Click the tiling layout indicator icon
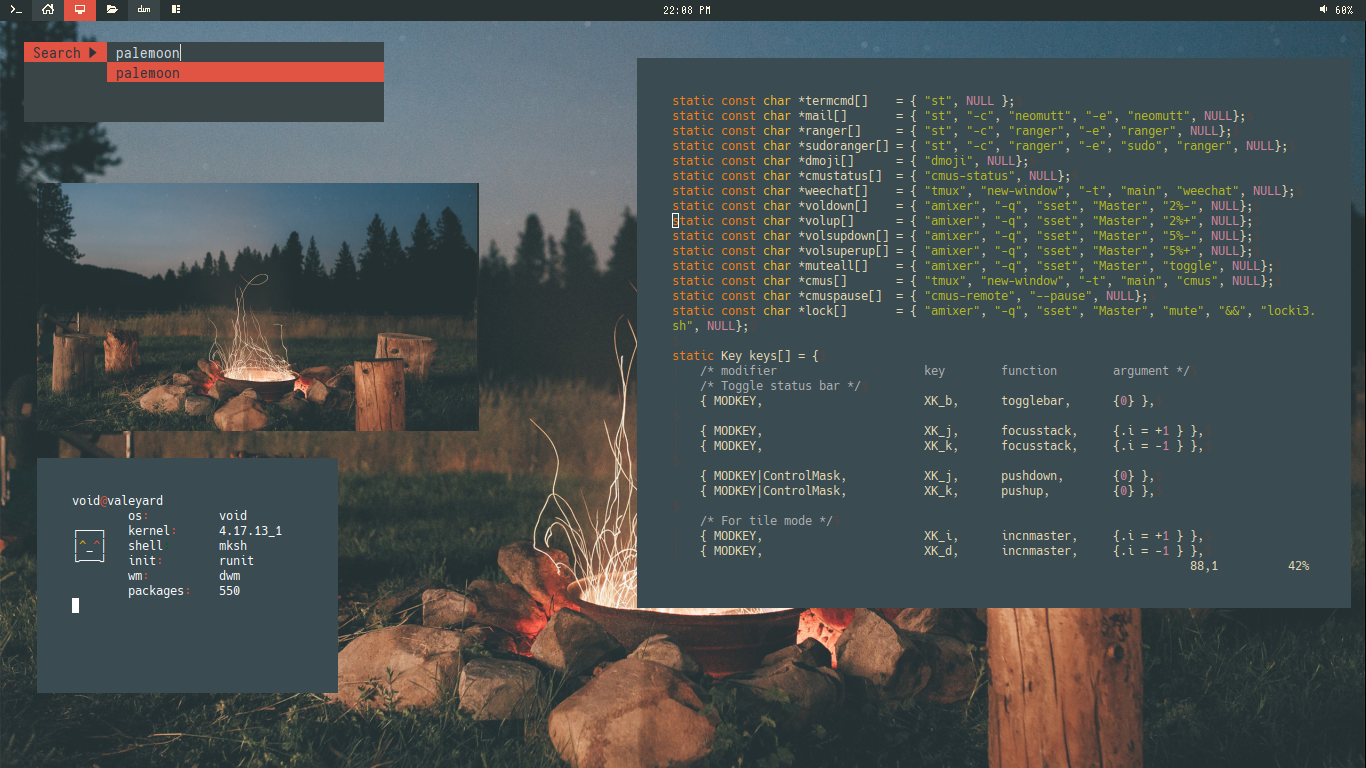 [x=176, y=10]
